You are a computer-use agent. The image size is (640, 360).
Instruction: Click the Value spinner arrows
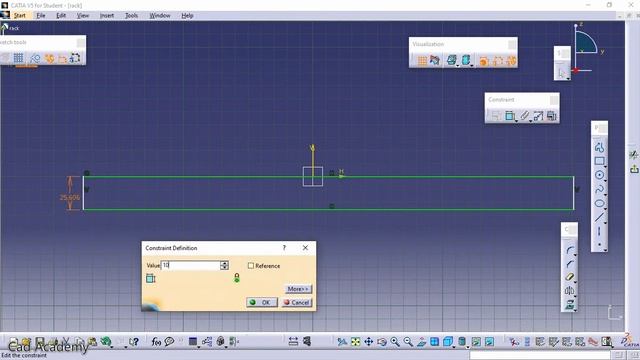(x=224, y=265)
